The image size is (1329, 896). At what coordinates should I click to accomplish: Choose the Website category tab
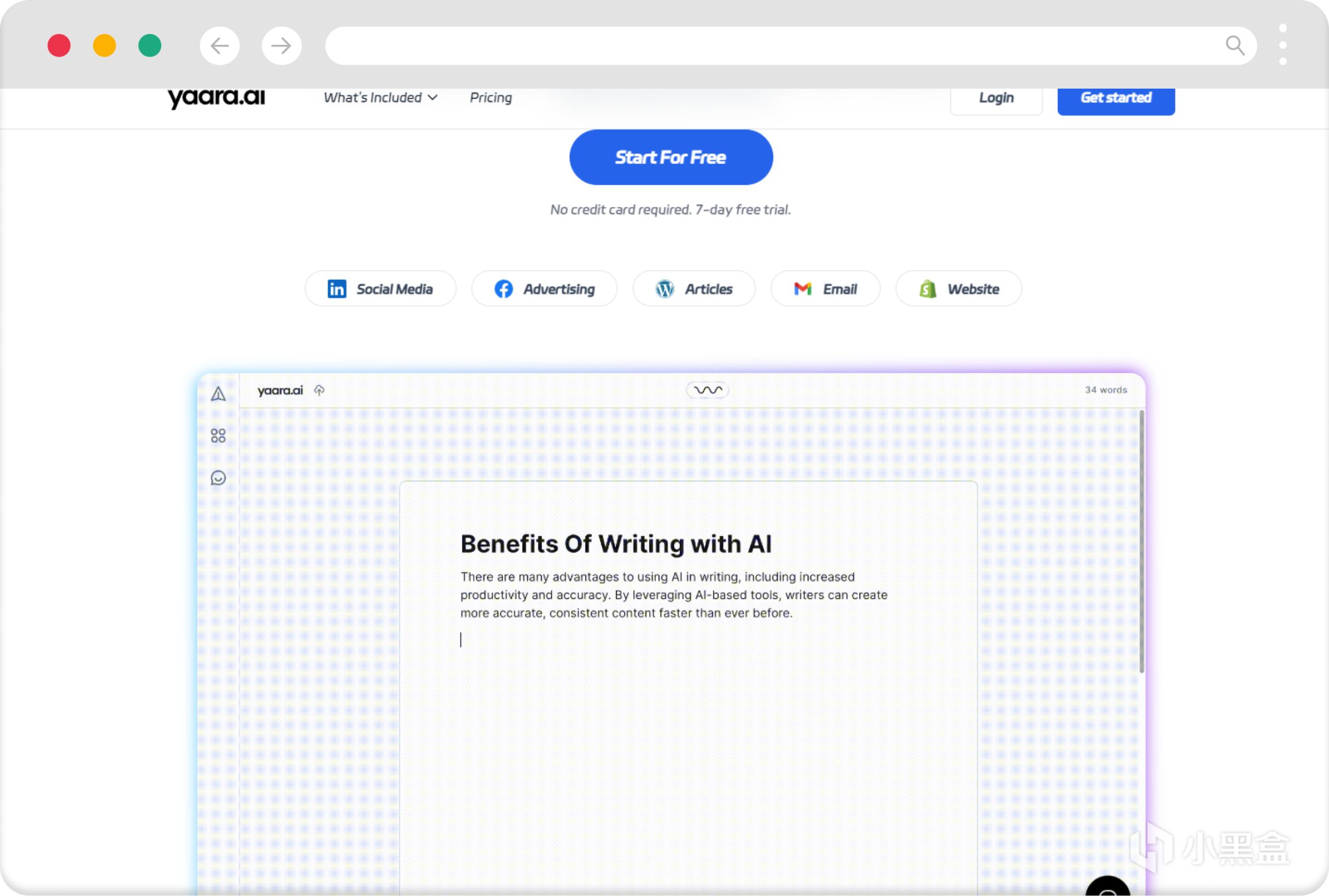click(958, 289)
